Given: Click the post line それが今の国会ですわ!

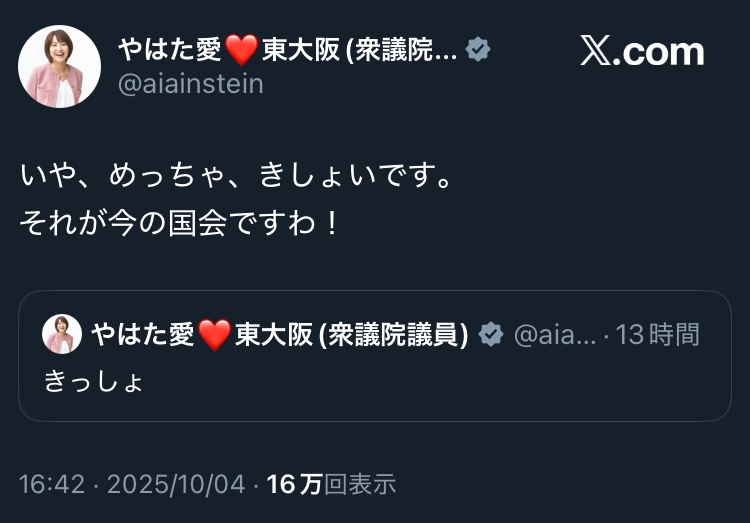Looking at the screenshot, I should tap(180, 221).
